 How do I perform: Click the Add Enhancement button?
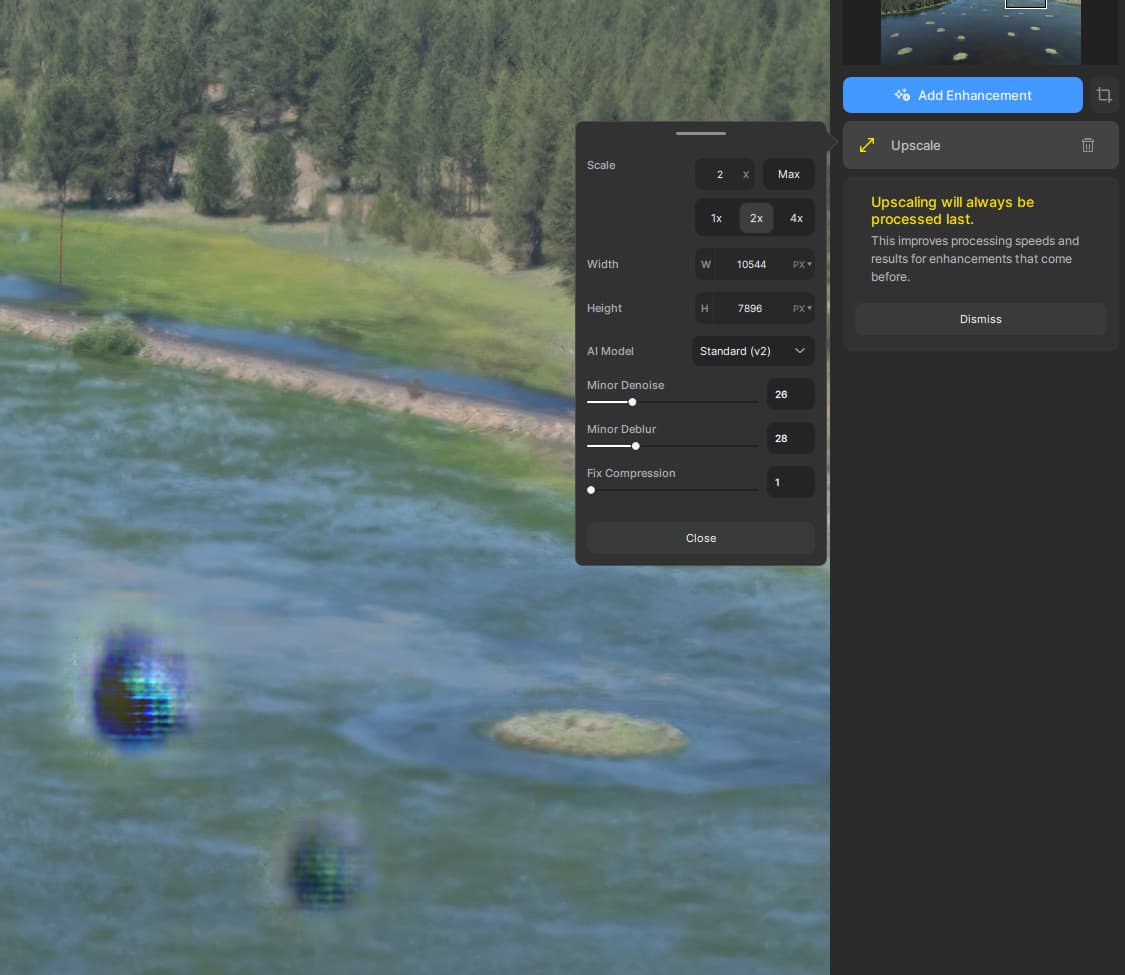click(962, 95)
